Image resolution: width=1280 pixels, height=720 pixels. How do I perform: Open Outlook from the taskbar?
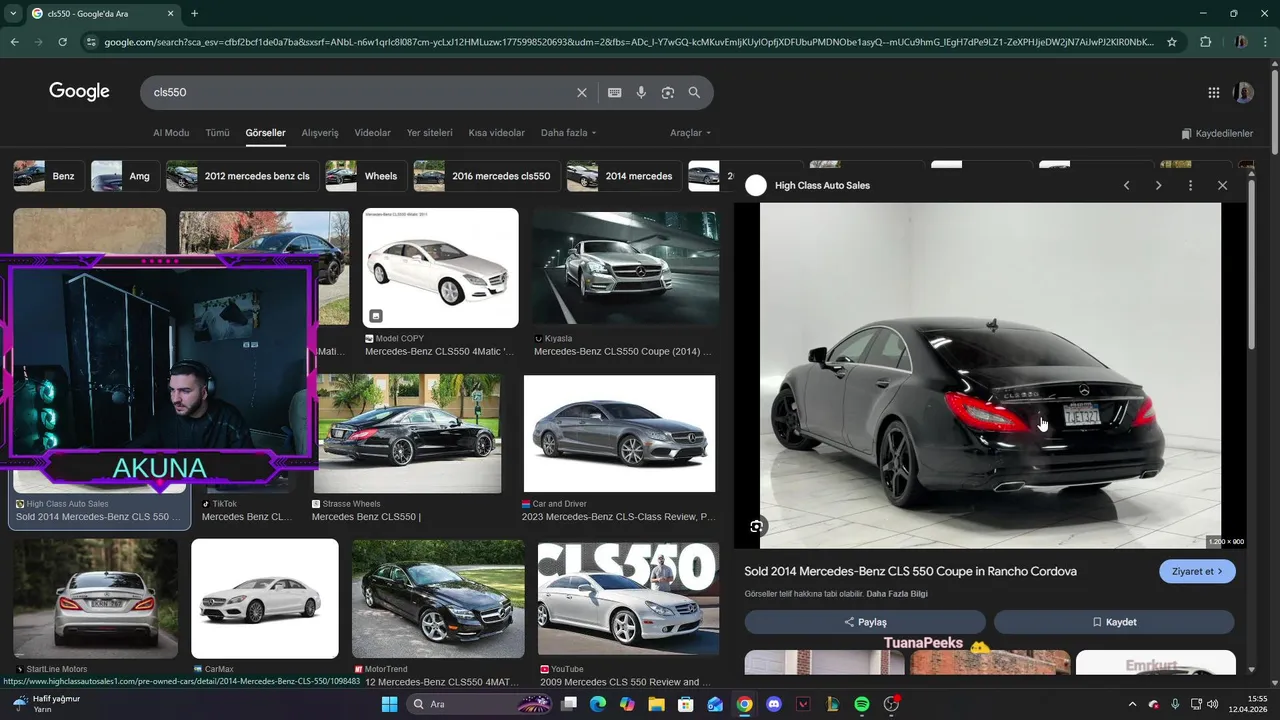(x=715, y=704)
